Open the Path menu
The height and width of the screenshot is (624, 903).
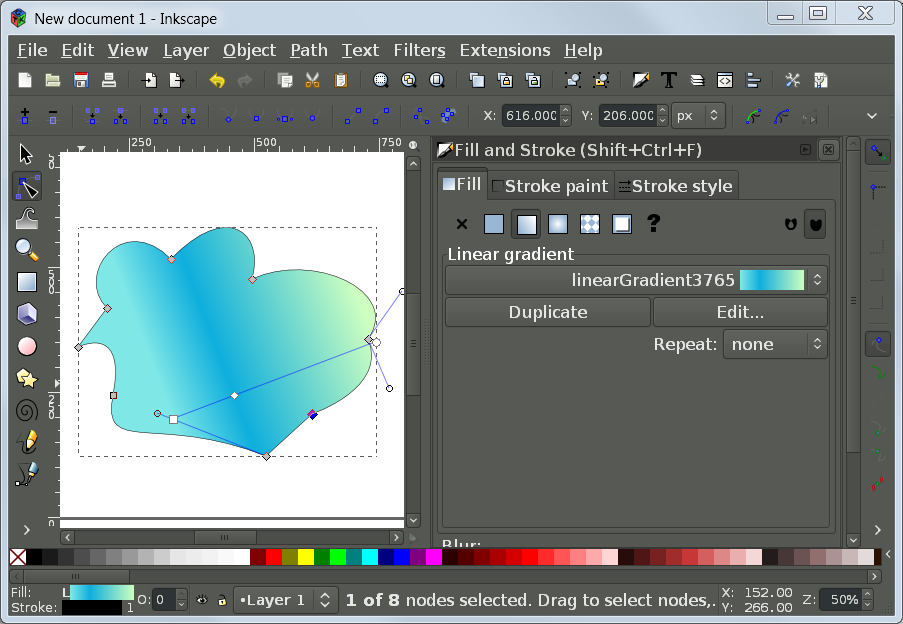[308, 50]
